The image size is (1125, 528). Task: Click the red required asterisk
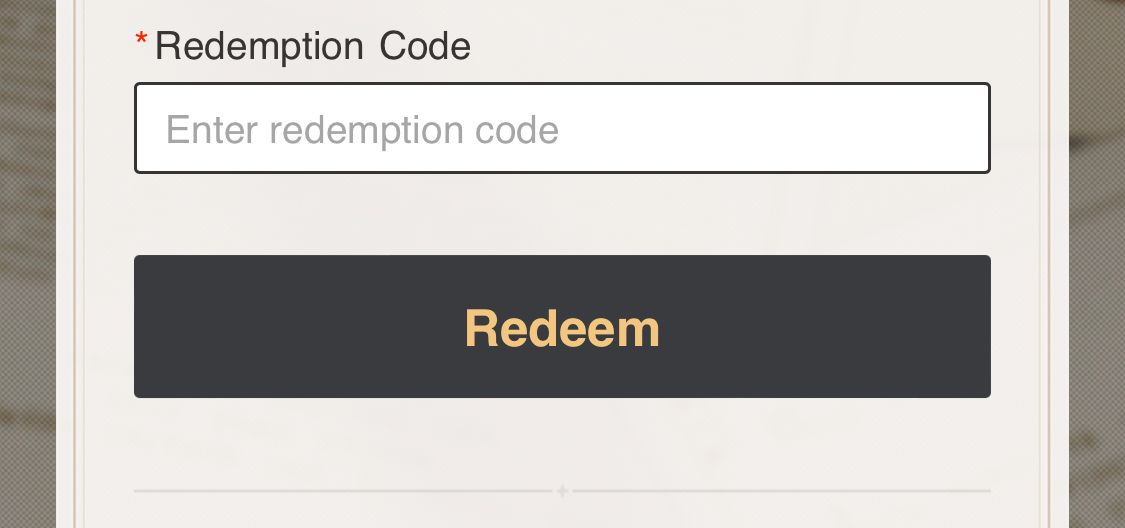coord(141,42)
